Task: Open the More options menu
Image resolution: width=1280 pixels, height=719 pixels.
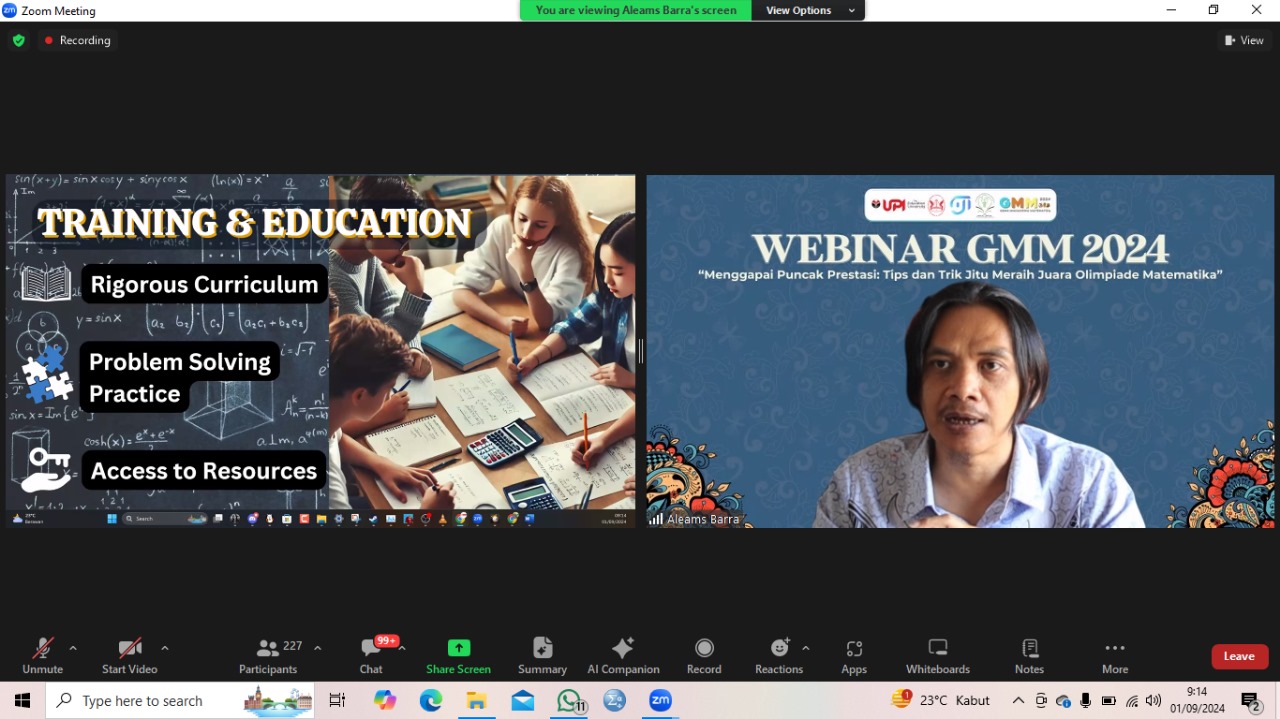Action: click(1115, 656)
